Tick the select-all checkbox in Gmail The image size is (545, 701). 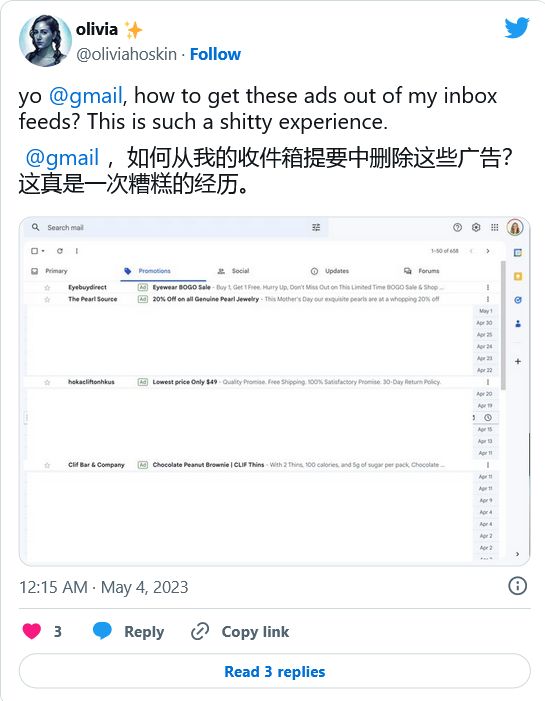(34, 251)
